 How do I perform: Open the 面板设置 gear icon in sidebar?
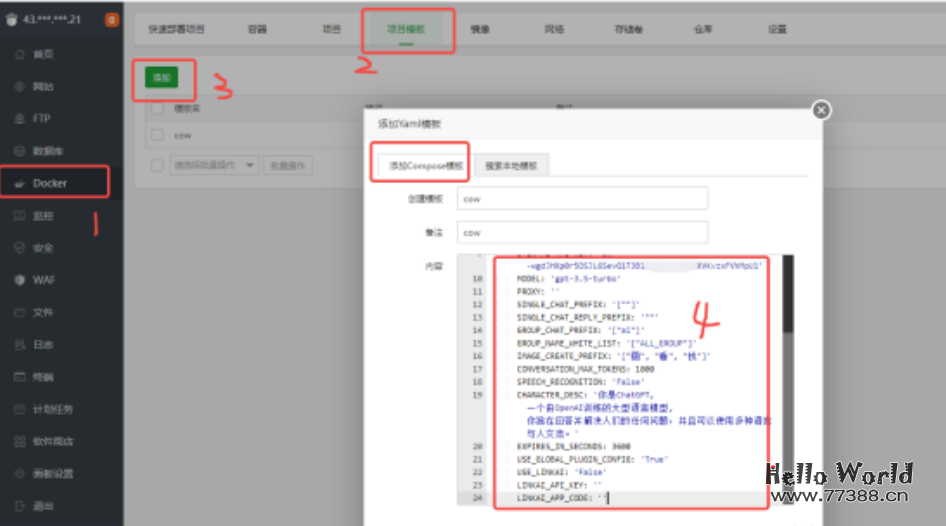(19, 474)
